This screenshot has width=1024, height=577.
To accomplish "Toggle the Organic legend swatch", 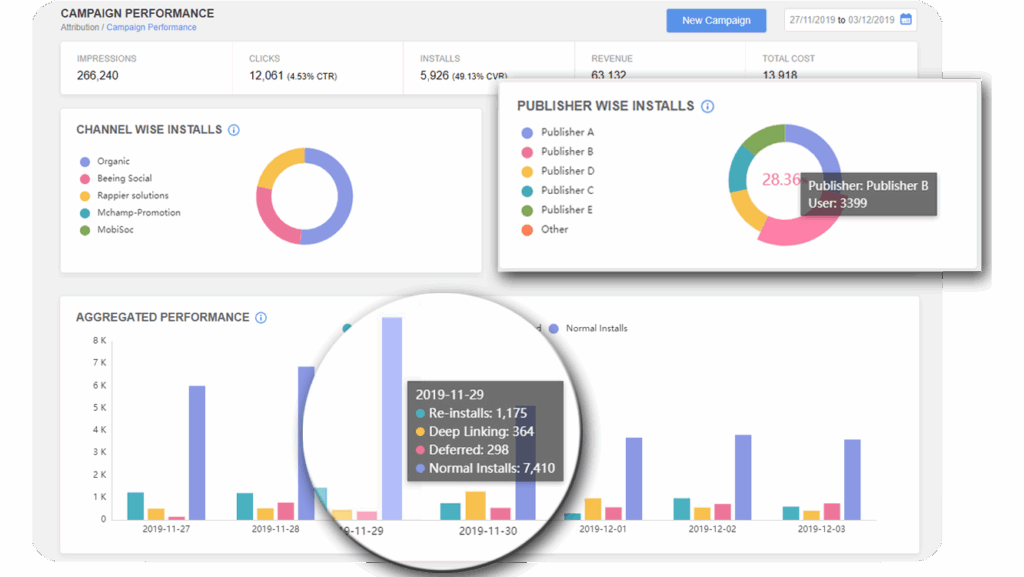I will [85, 162].
